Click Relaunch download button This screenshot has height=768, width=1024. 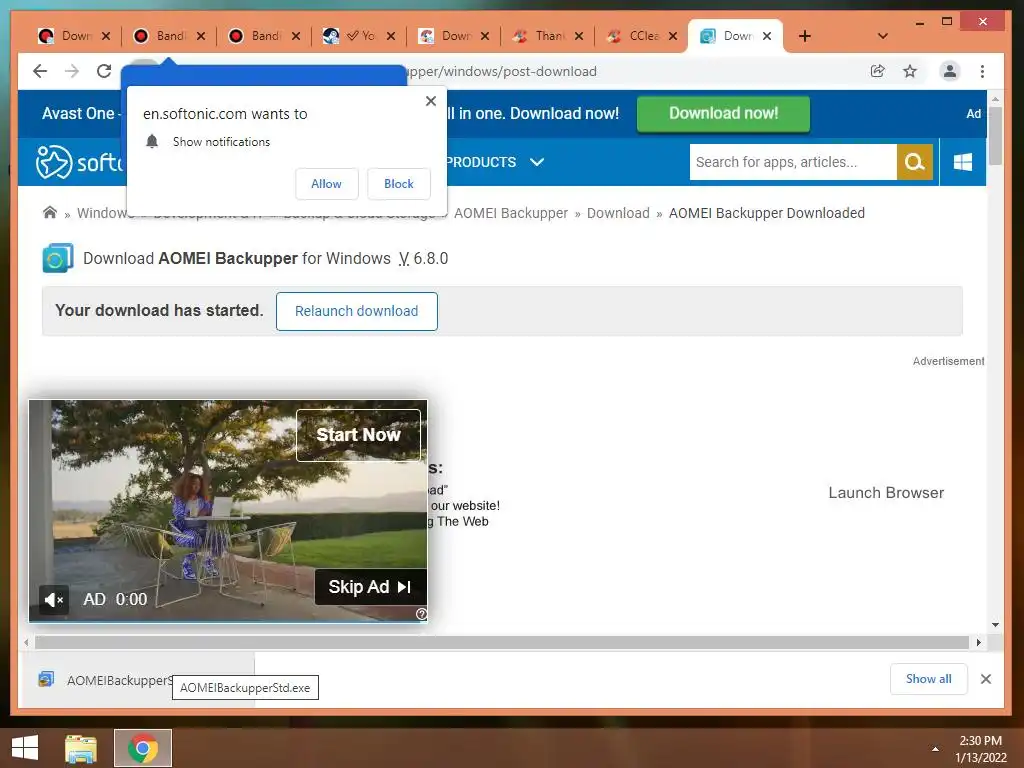(357, 312)
